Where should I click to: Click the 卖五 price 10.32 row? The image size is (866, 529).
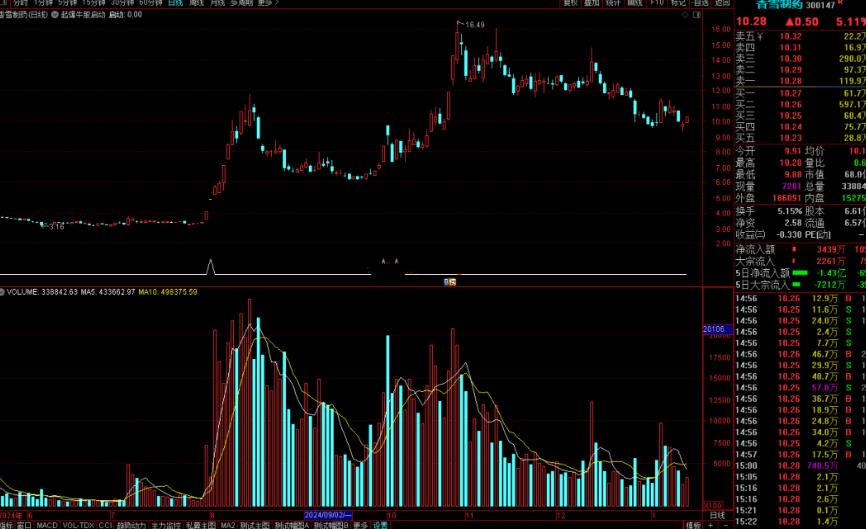pos(800,36)
